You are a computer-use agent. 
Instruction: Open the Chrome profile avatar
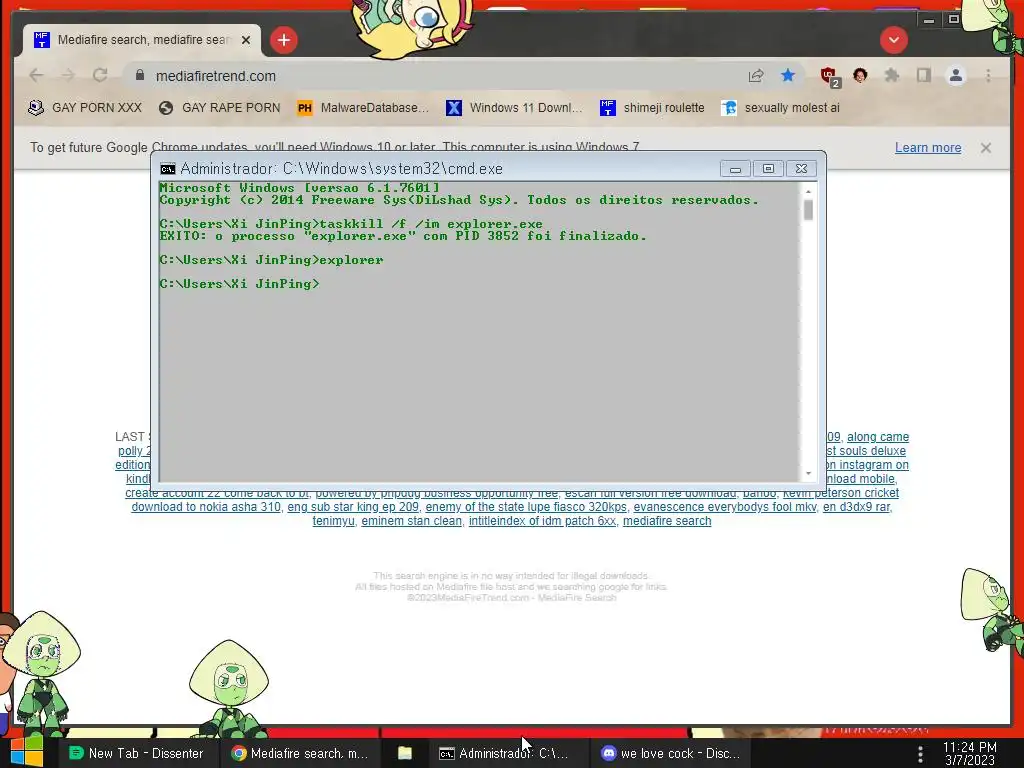pos(955,76)
